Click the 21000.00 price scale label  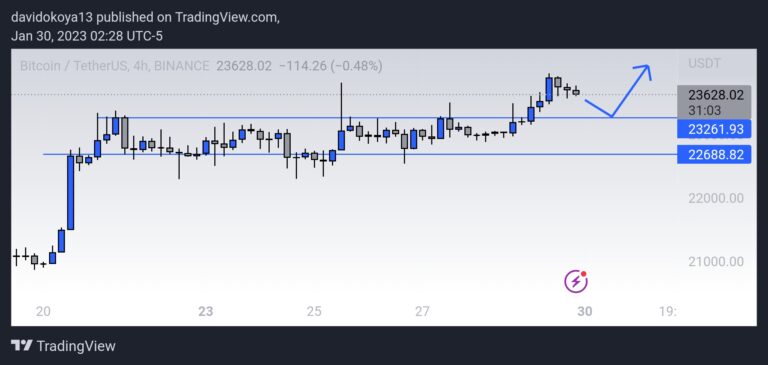pos(716,262)
